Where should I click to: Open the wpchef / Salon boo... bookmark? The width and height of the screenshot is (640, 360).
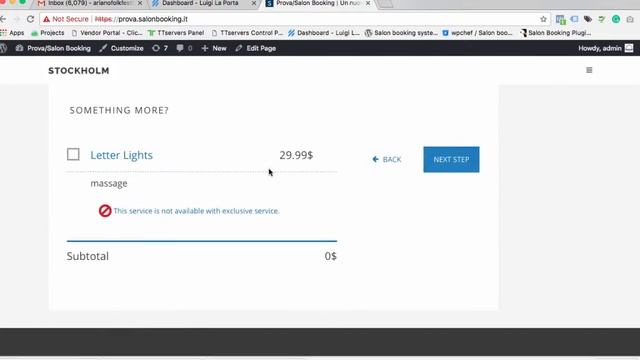(478, 33)
